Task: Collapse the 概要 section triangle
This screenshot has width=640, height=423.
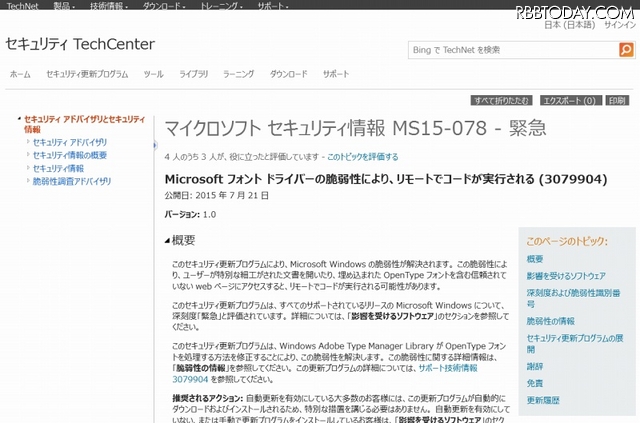Action: 167,241
